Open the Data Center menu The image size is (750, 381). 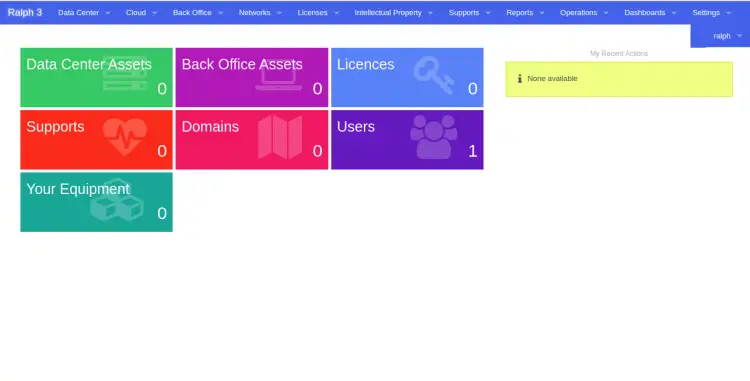tap(84, 12)
